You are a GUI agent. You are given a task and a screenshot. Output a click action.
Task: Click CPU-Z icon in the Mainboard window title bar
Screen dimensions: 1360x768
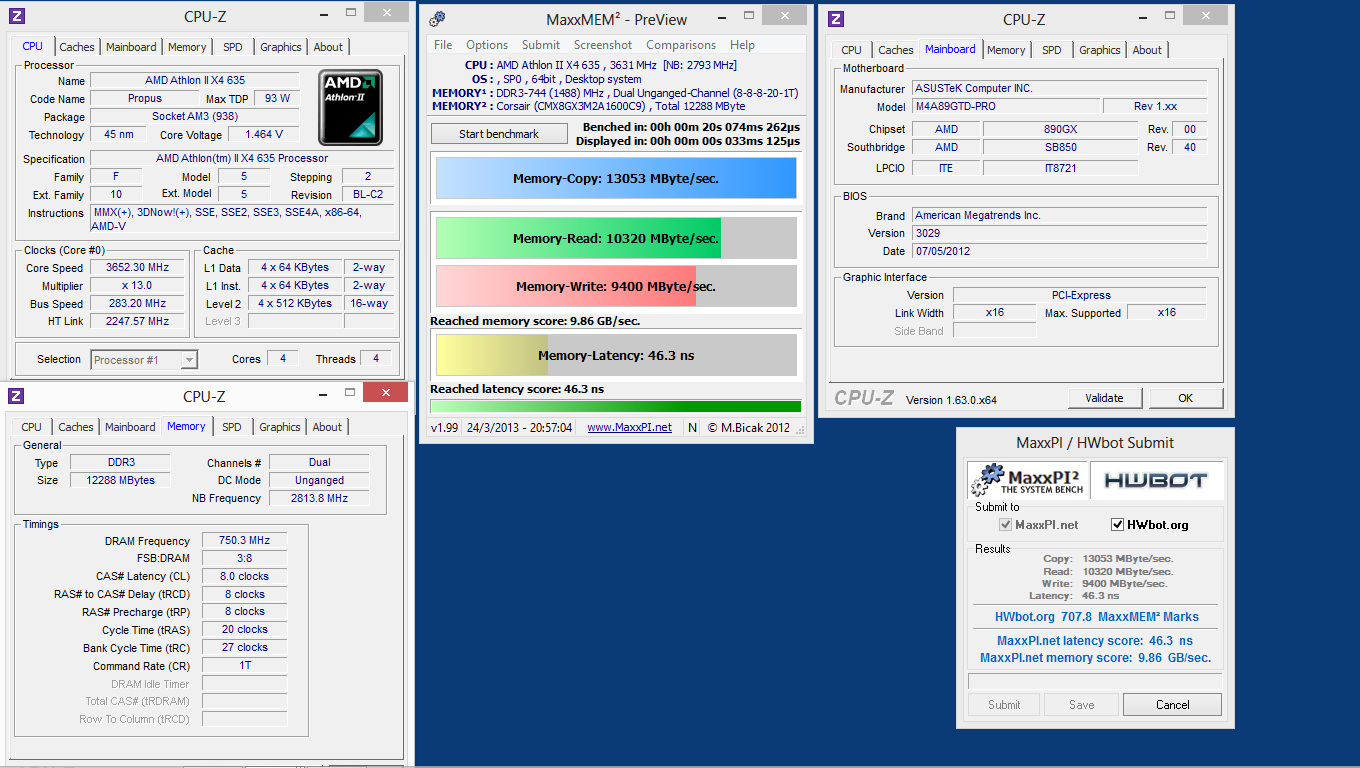point(836,19)
